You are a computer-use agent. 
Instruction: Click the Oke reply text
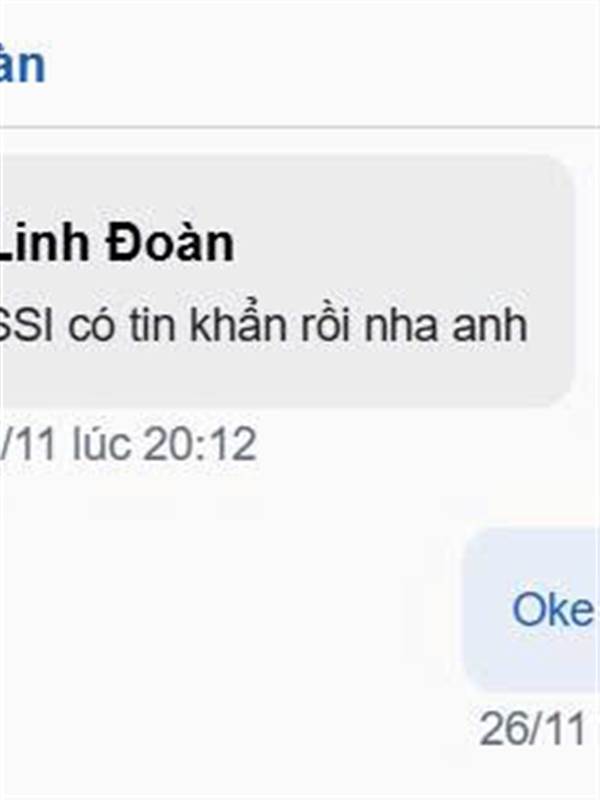coord(553,610)
